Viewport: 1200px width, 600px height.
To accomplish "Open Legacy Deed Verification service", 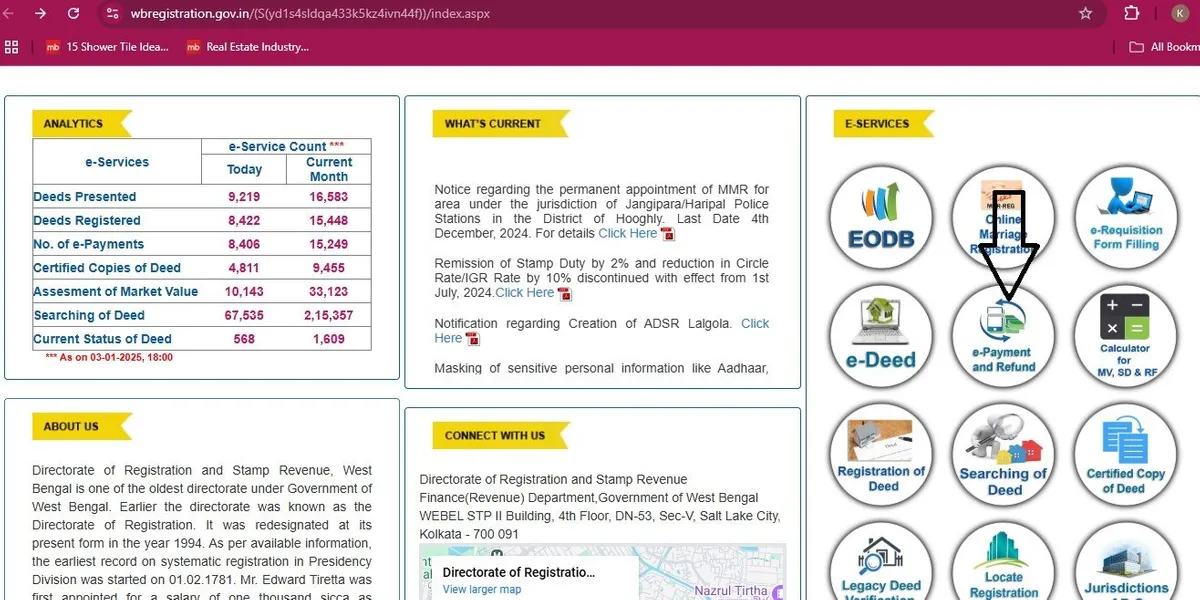I will (881, 570).
